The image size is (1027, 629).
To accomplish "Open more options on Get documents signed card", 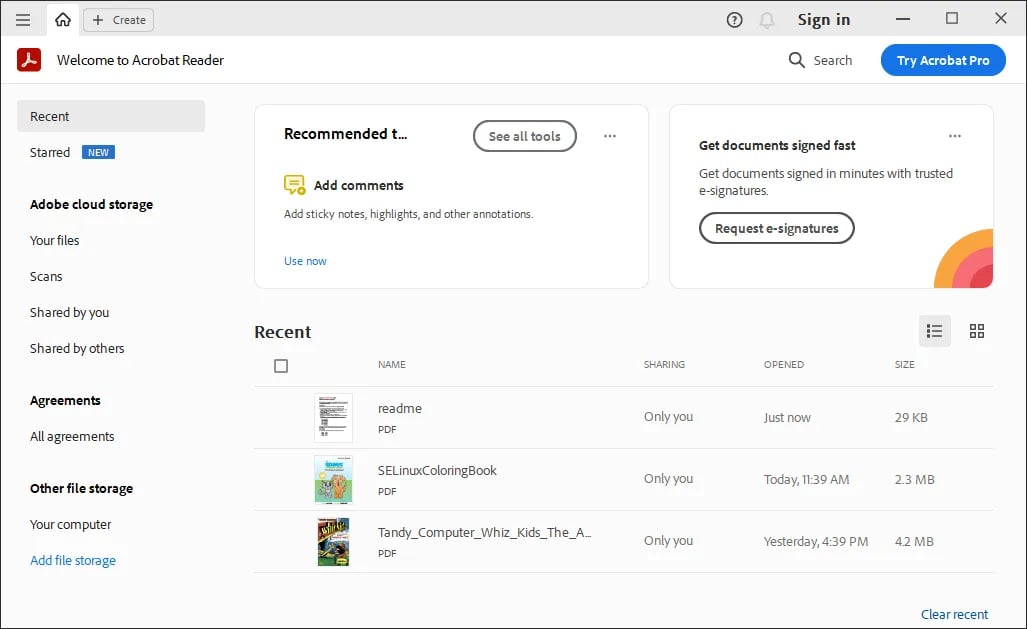I will pyautogui.click(x=955, y=136).
